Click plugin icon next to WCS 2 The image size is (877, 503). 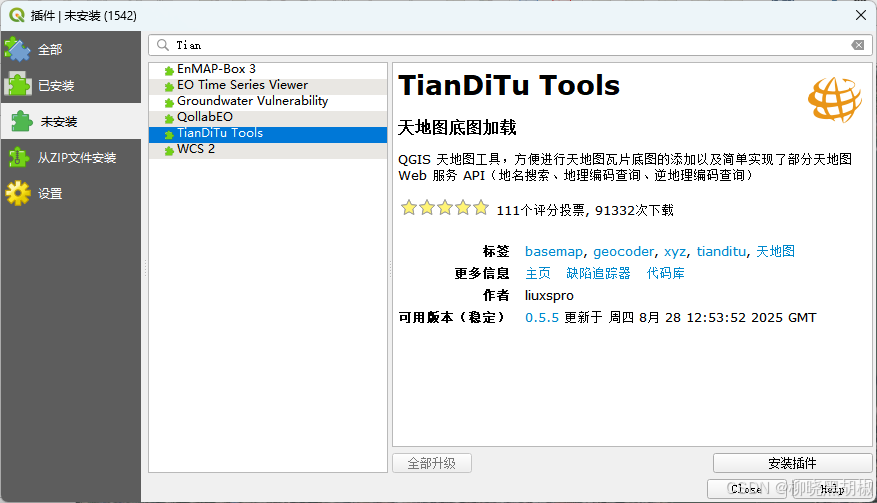pos(169,151)
